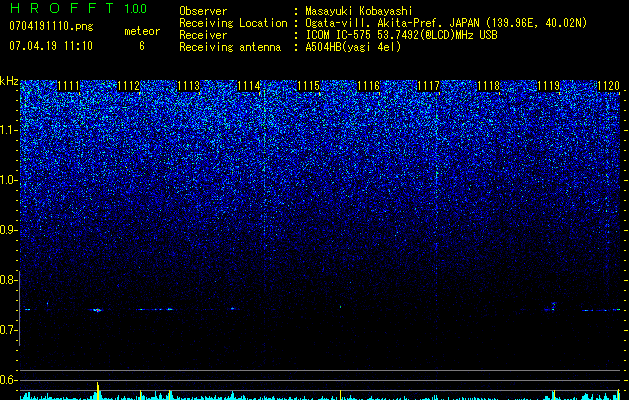Click the 1.1 kHz axis tick label

tap(8, 130)
